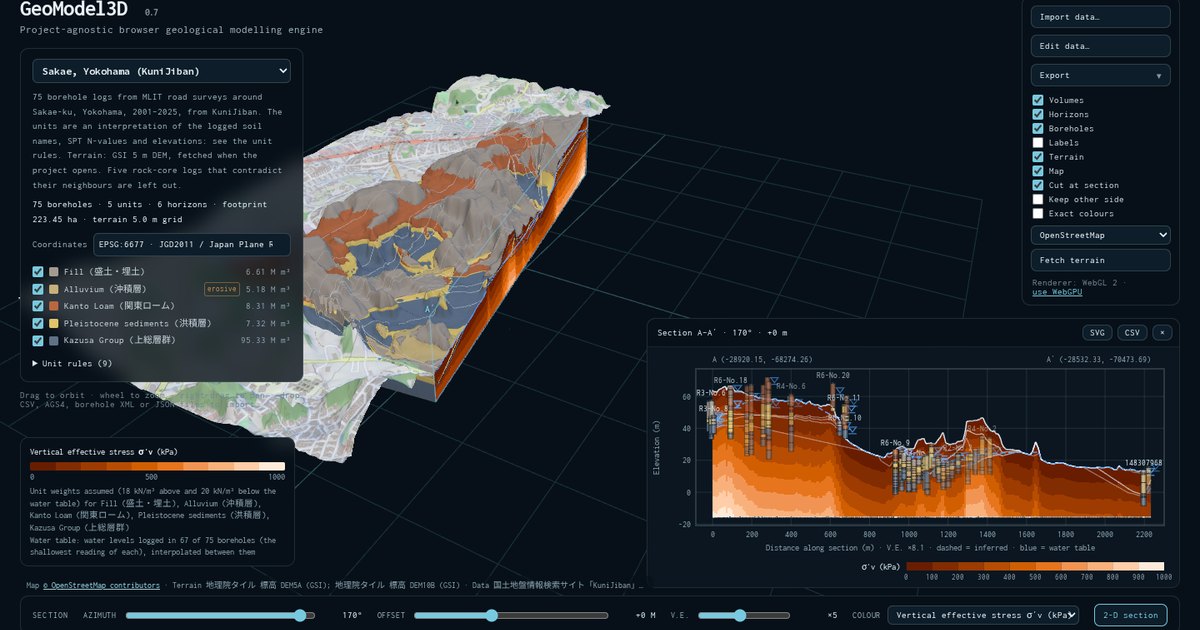This screenshot has height=630, width=1200.
Task: Click the Kanto Loam colour swatch
Action: [54, 305]
